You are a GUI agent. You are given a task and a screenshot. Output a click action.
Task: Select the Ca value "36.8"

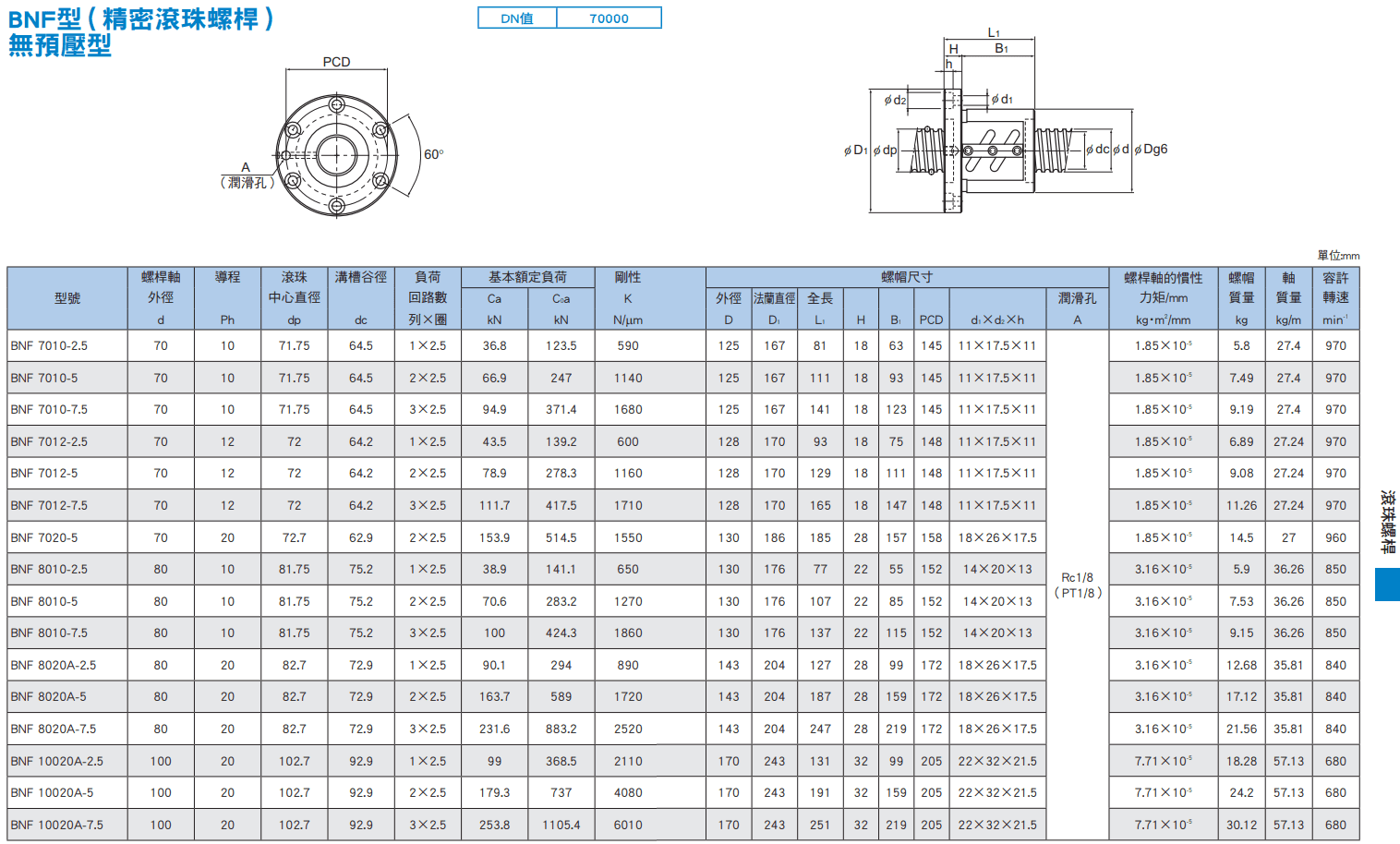(495, 345)
